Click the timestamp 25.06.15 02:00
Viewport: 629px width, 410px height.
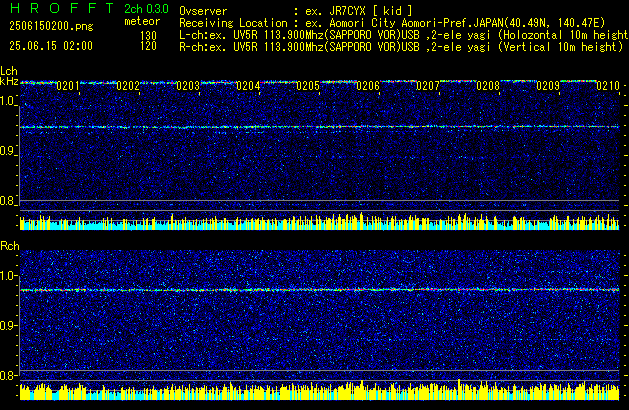click(x=51, y=46)
